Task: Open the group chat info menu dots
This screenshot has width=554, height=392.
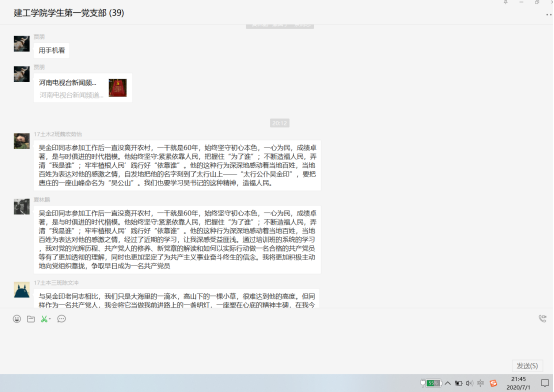Action: (549, 14)
